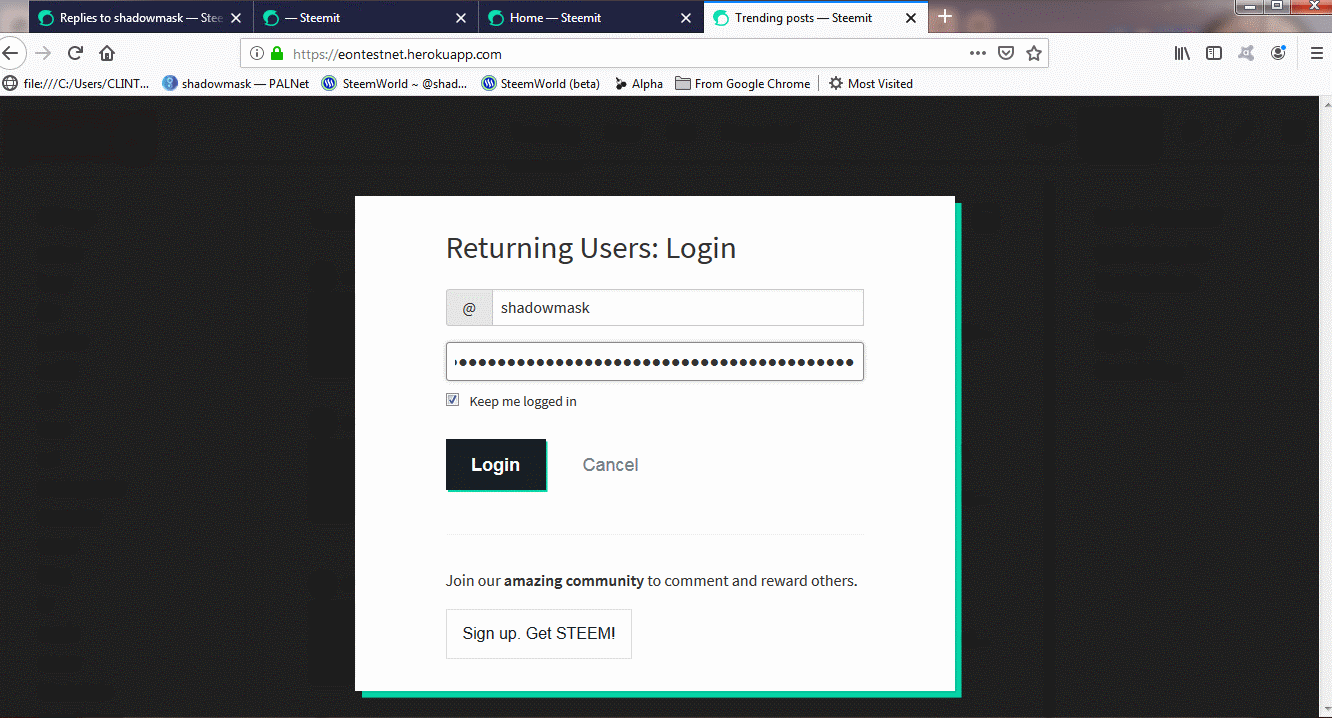Viewport: 1332px width, 718px height.
Task: Open Most Visited bookmarks folder
Action: (x=871, y=84)
